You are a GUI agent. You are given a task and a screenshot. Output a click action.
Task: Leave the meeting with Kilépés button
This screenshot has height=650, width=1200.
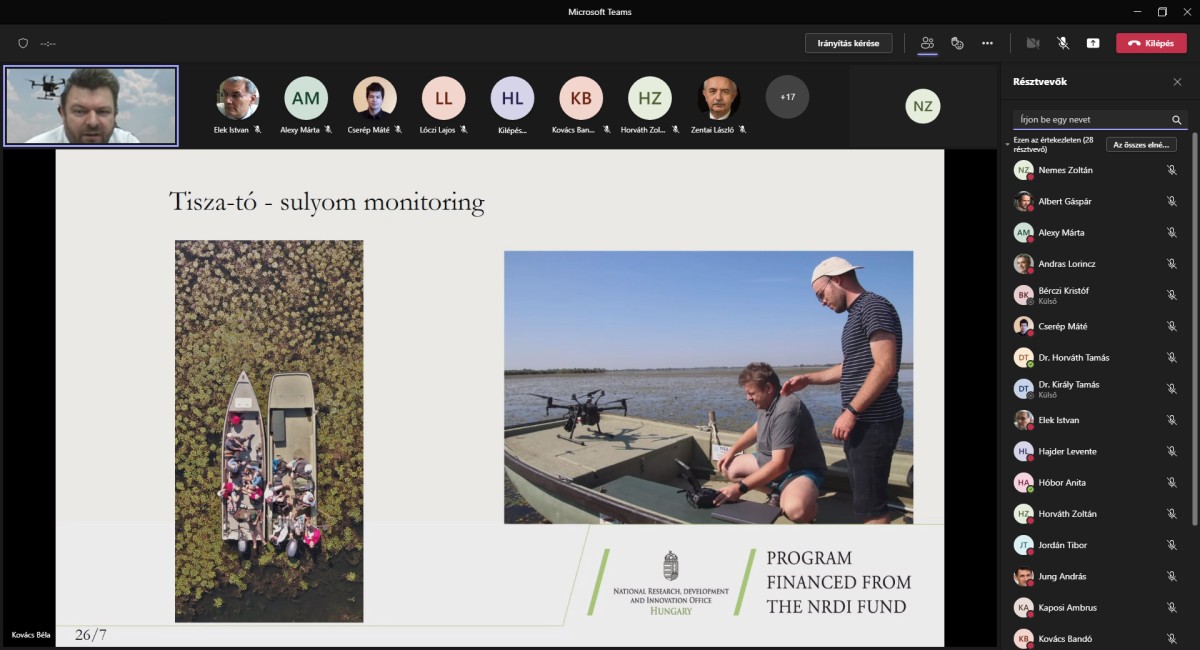click(1150, 43)
